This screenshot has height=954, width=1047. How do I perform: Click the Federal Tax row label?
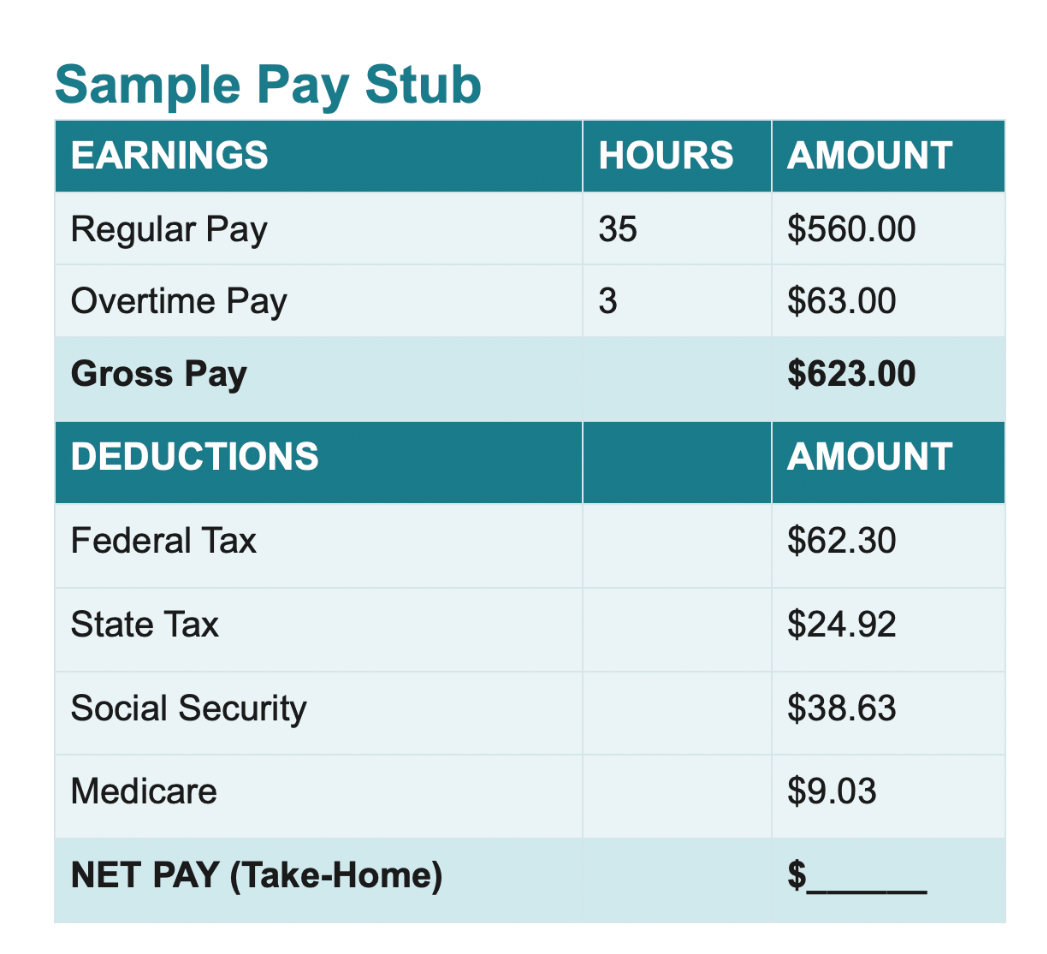[x=164, y=540]
